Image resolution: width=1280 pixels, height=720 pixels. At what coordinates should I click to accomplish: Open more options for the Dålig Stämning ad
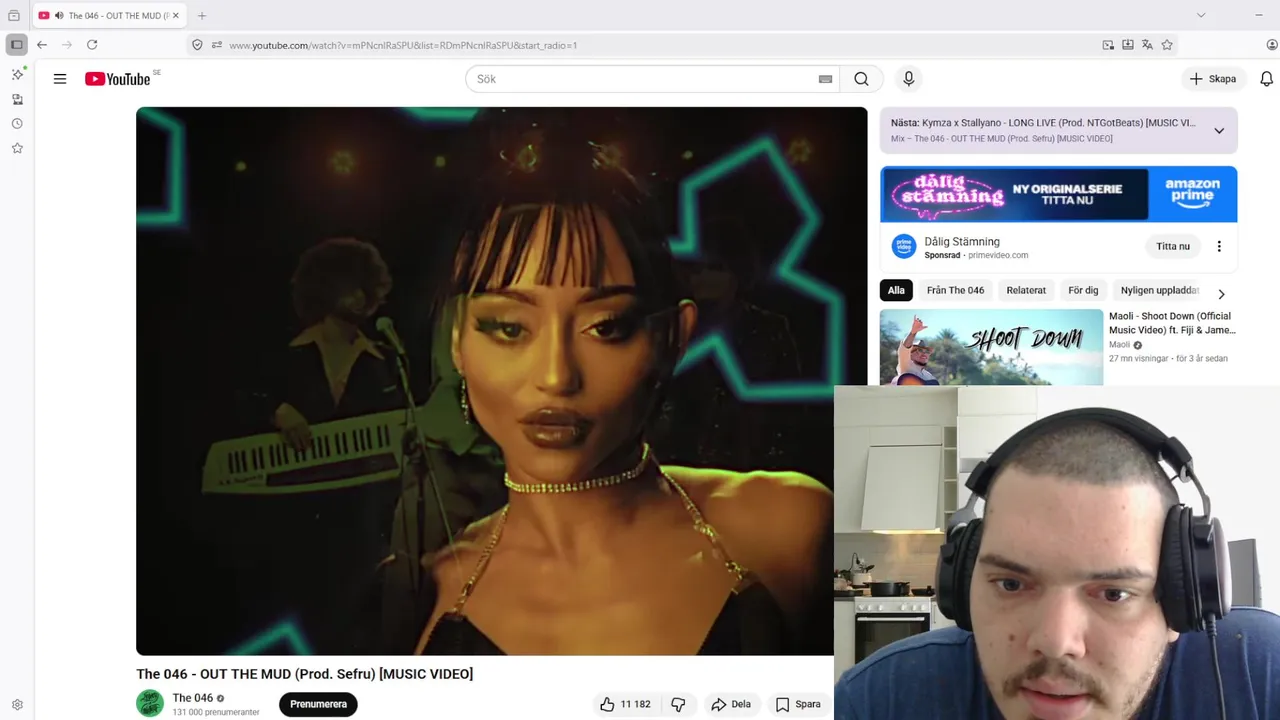point(1218,246)
